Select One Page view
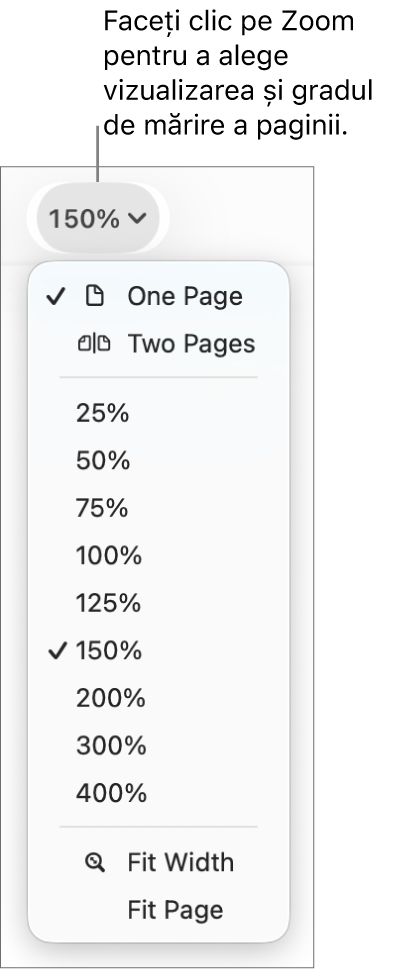 click(158, 297)
